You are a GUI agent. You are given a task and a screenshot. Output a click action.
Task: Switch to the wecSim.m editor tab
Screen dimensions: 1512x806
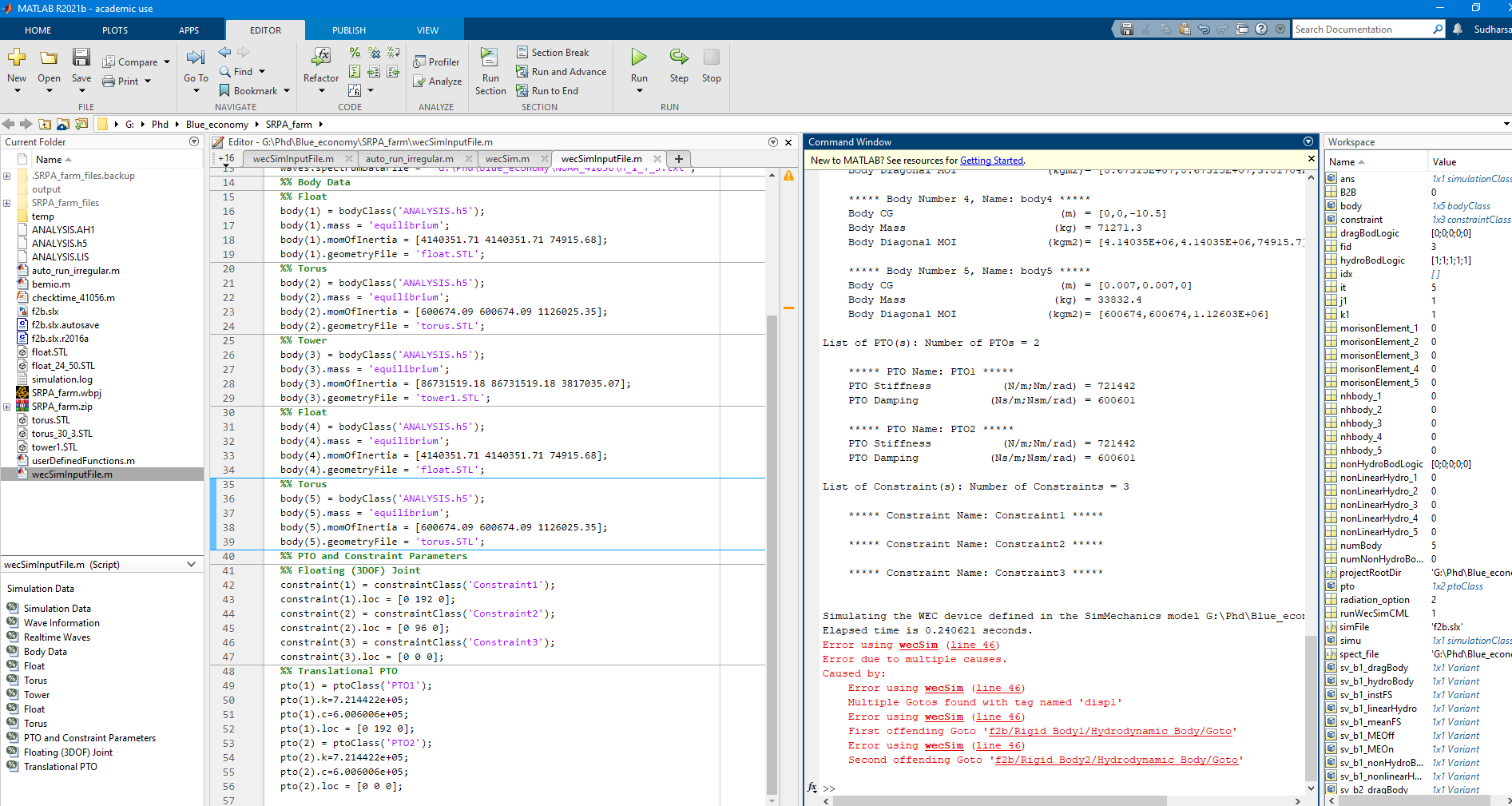tap(506, 158)
